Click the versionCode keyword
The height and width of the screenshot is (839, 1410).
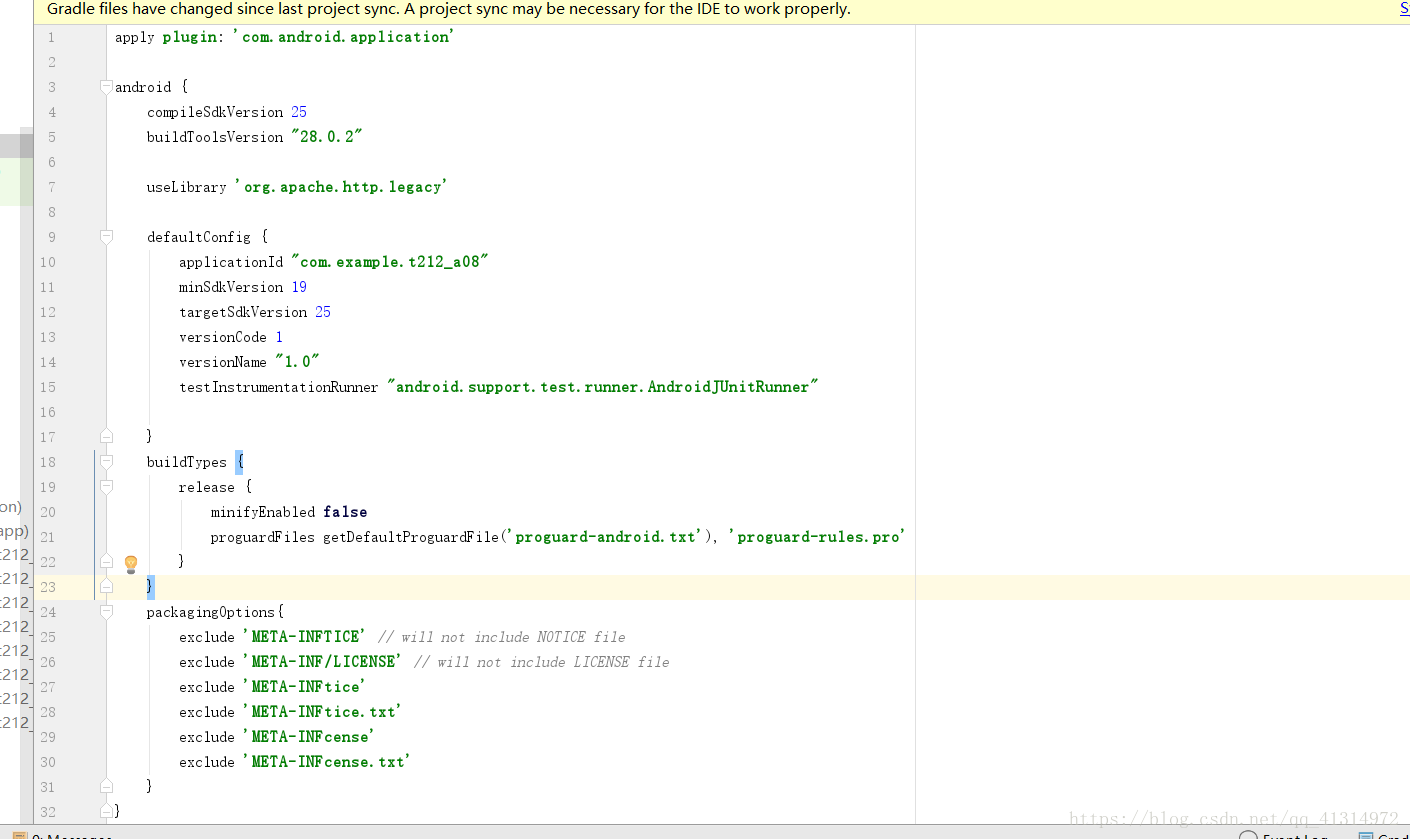pyautogui.click(x=223, y=337)
